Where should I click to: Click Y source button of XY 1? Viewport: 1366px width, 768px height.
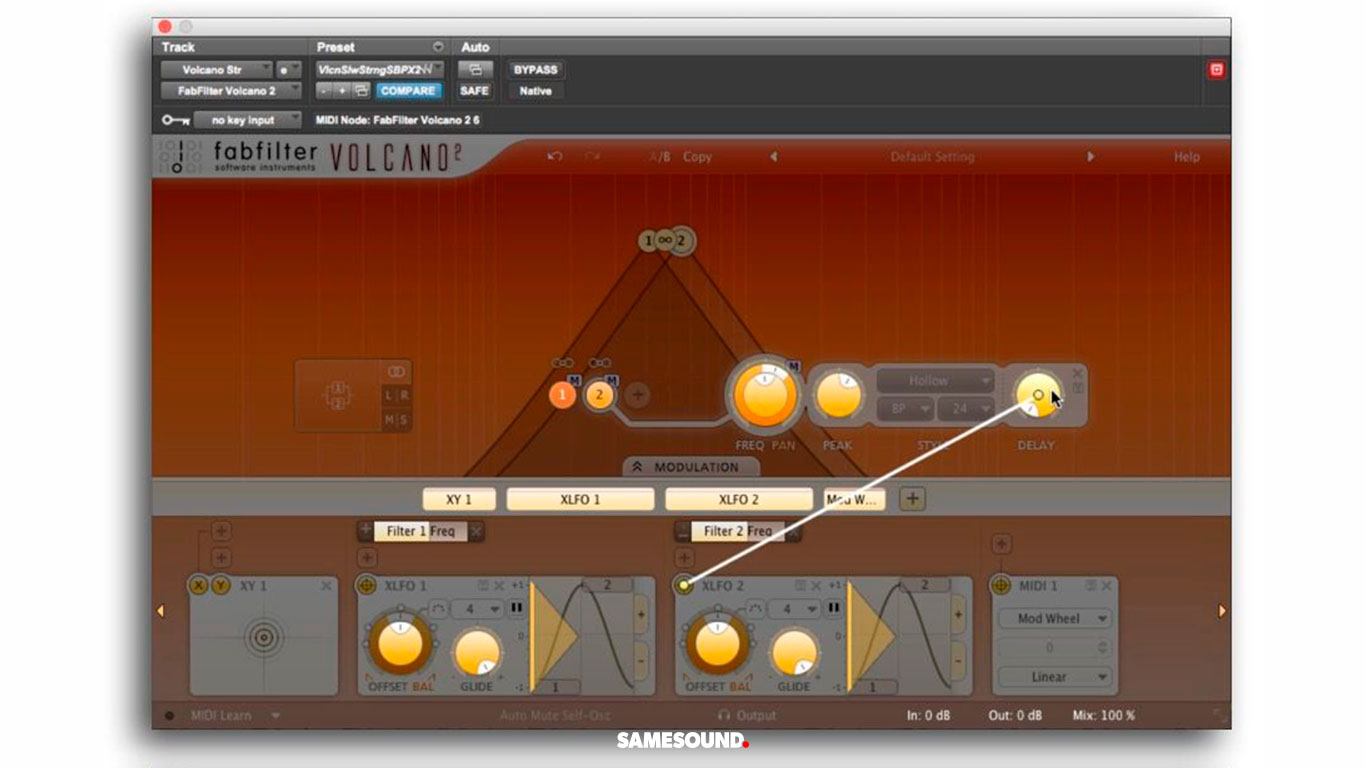click(x=219, y=586)
